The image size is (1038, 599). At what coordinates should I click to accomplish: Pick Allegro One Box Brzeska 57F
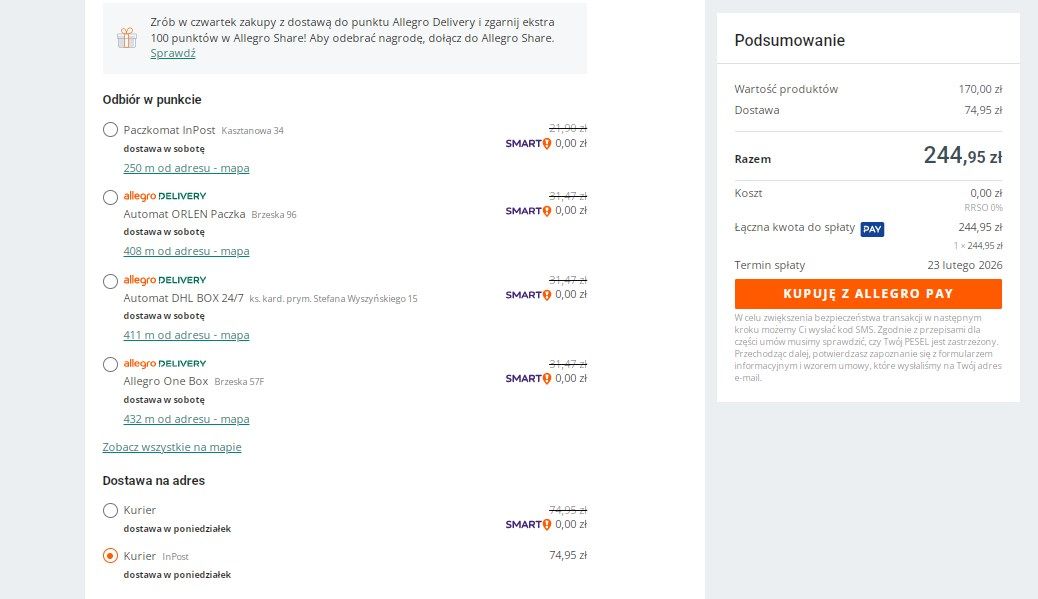click(111, 365)
